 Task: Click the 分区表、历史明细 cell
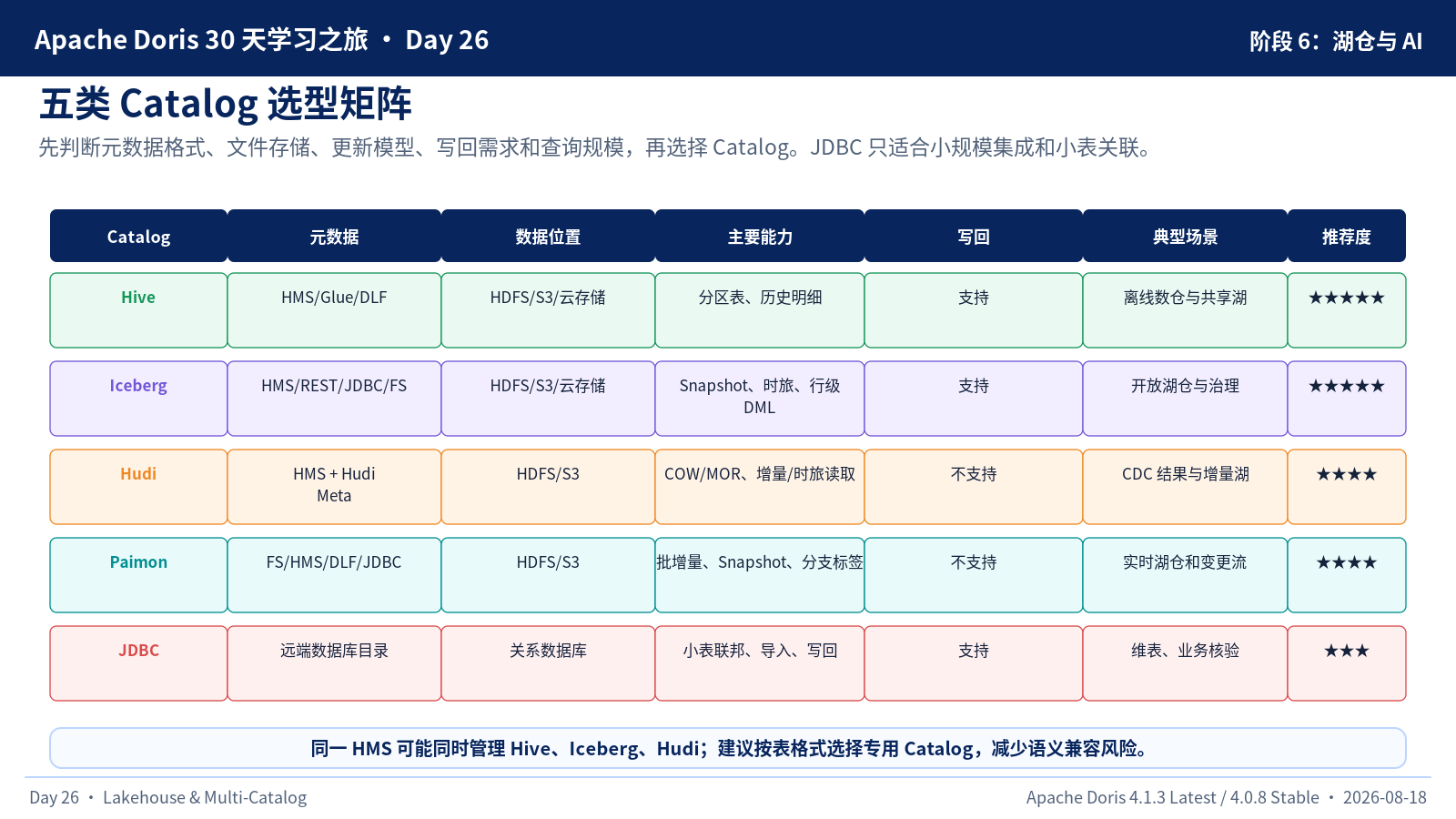pyautogui.click(x=760, y=310)
